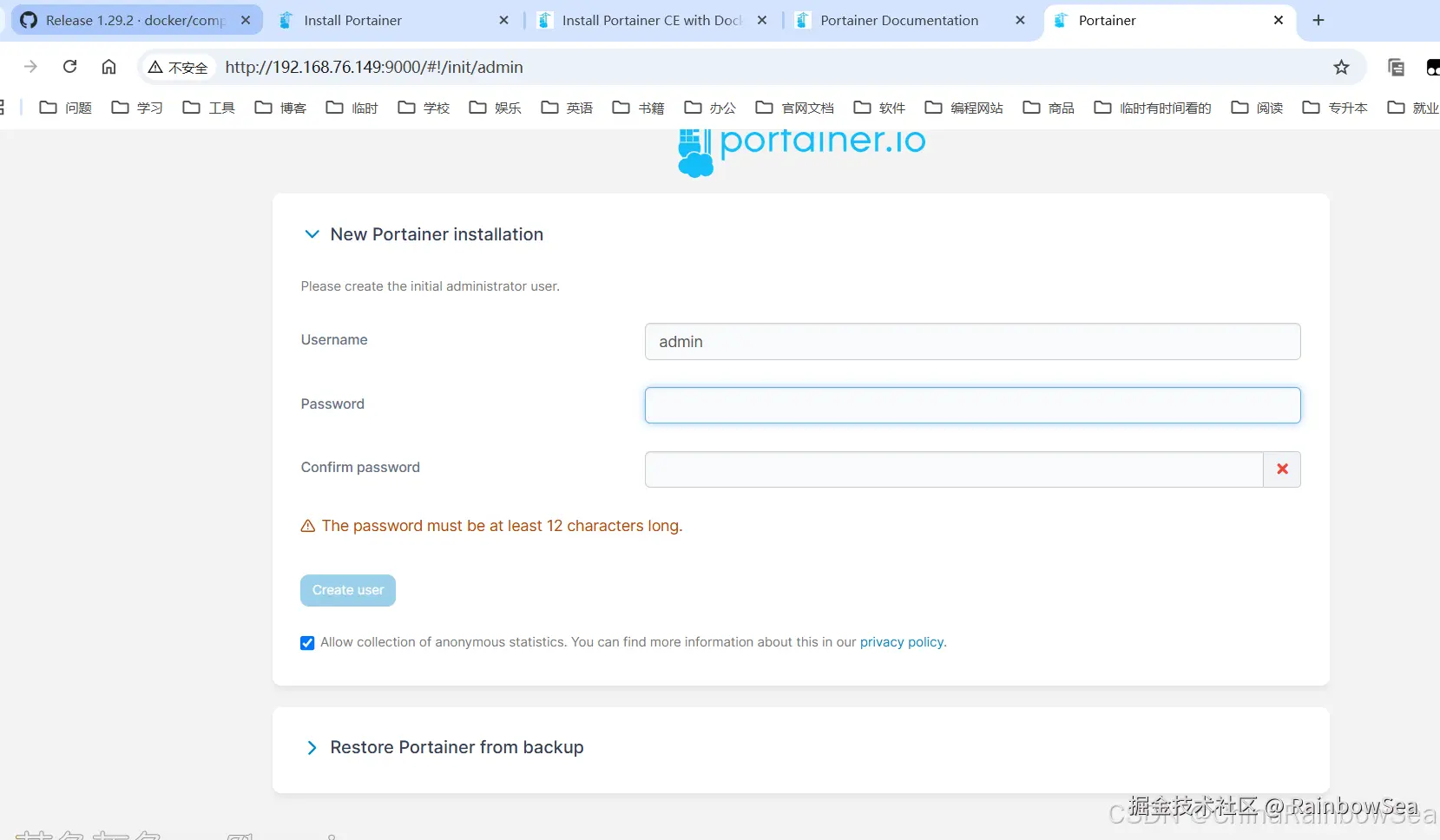Close the Install Portainer tab
This screenshot has width=1440, height=840.
tap(504, 20)
